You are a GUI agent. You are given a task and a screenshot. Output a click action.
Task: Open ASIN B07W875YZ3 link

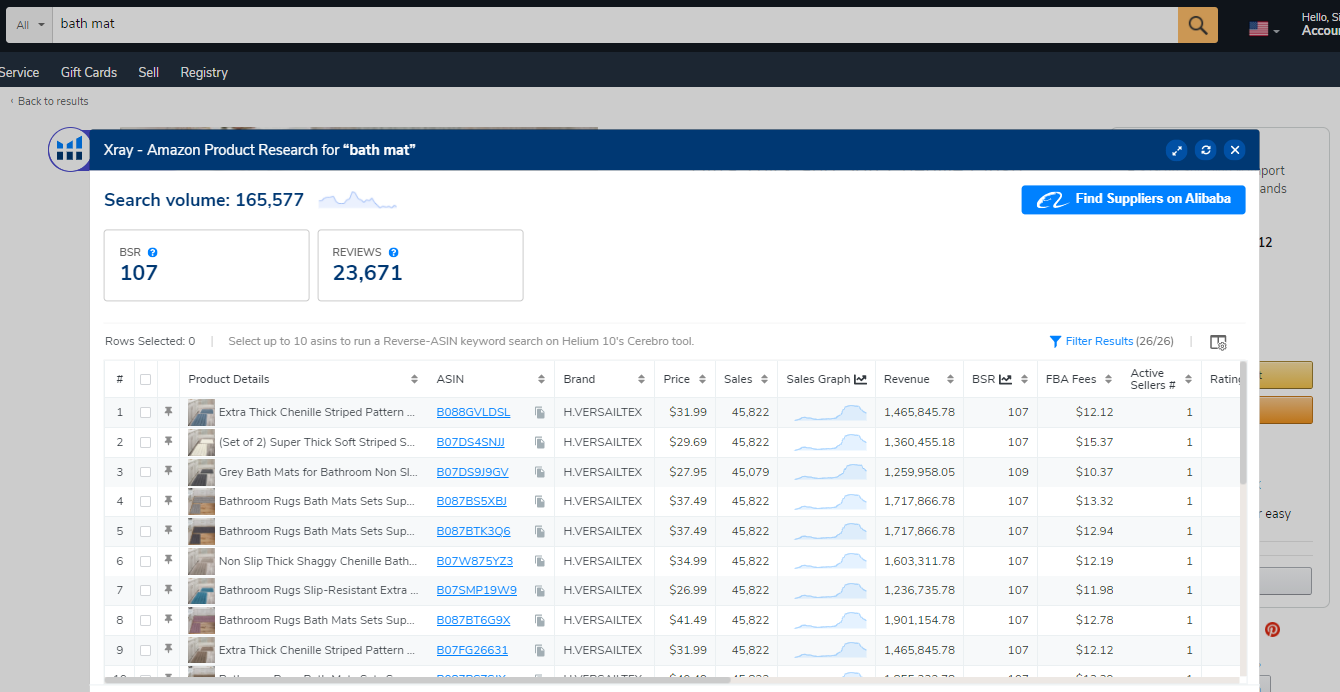pos(474,561)
